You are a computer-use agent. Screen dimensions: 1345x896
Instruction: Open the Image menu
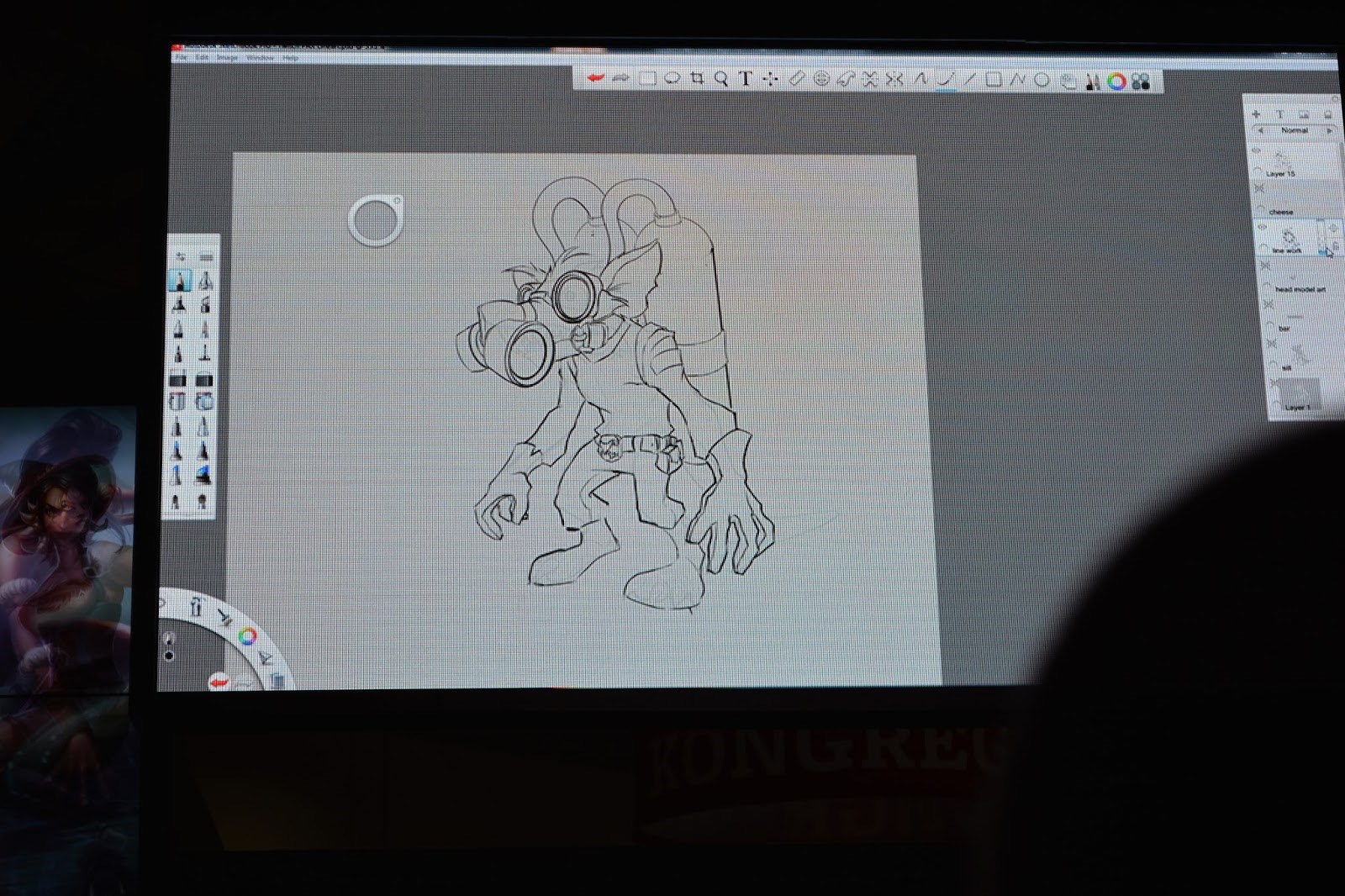click(x=228, y=57)
